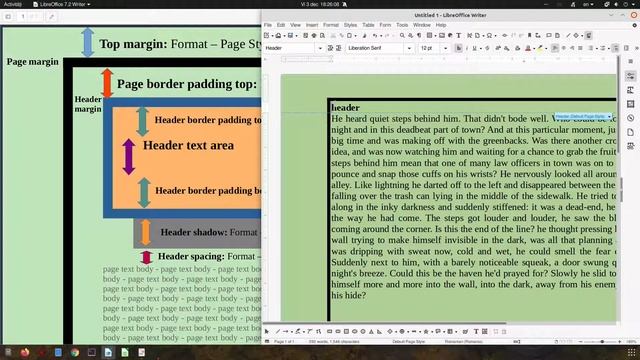Choose the Rectangle shape in drawing toolbar
This screenshot has width=640, height=360.
click(x=329, y=331)
